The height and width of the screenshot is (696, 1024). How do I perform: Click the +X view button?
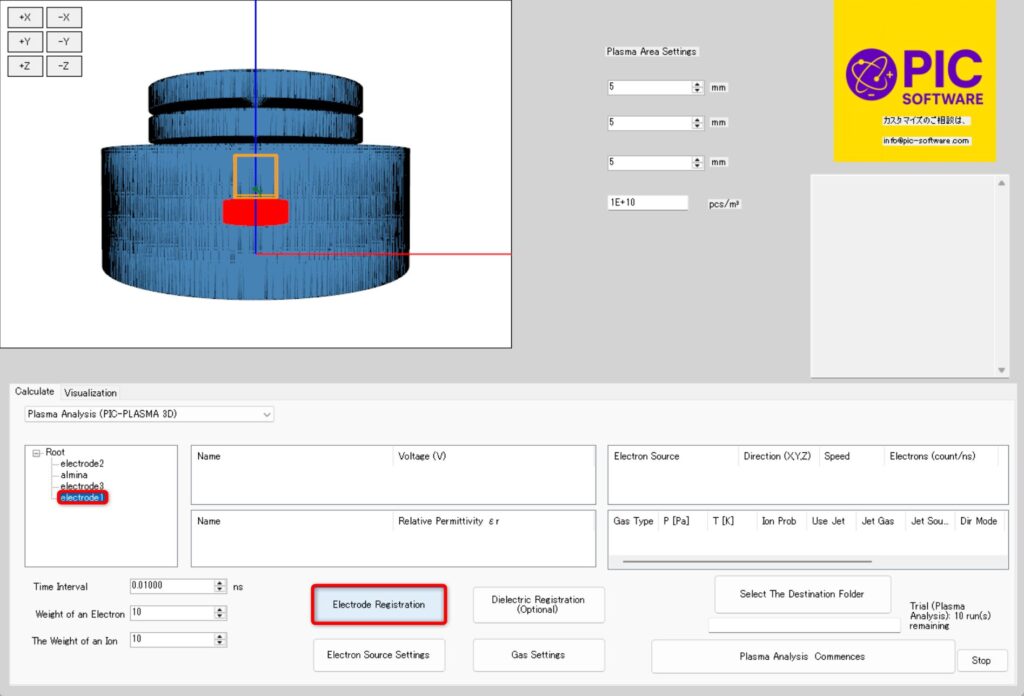pos(24,17)
